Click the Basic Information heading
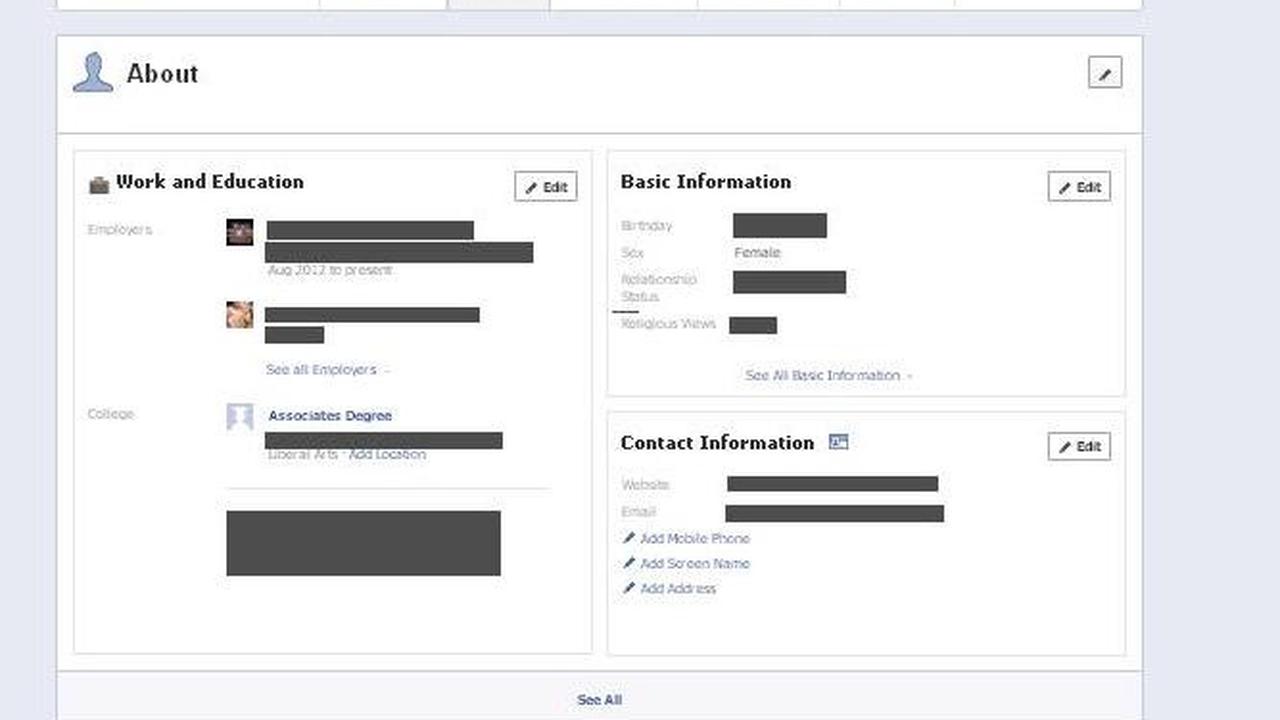Screen dimensions: 1280x720 click(x=705, y=182)
